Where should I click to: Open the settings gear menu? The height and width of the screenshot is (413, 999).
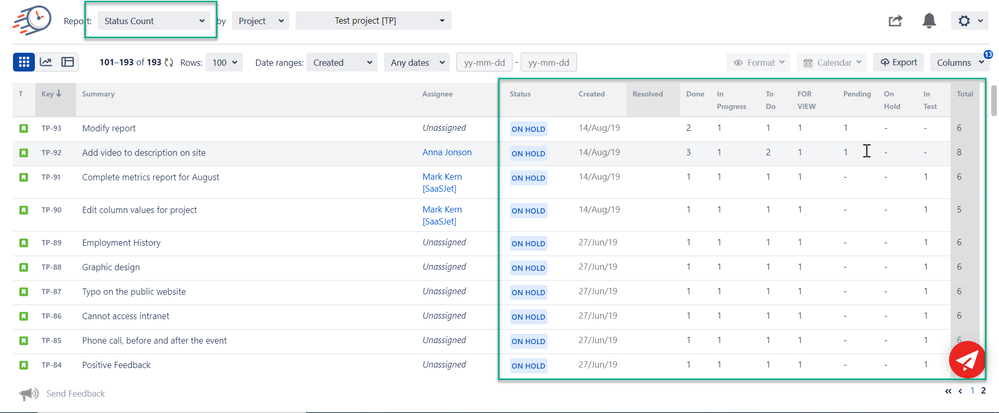click(970, 20)
